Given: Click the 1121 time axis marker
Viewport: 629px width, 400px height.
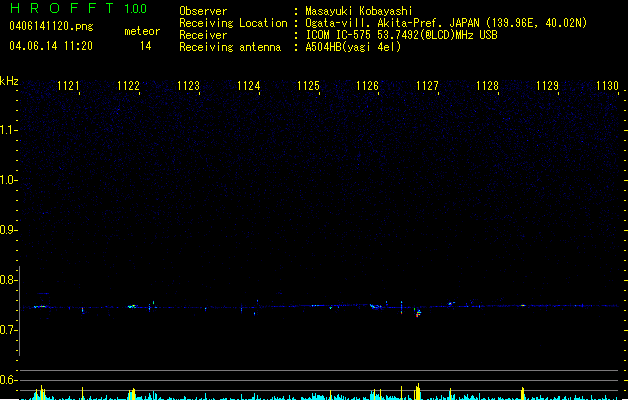Looking at the screenshot, I should [68, 86].
